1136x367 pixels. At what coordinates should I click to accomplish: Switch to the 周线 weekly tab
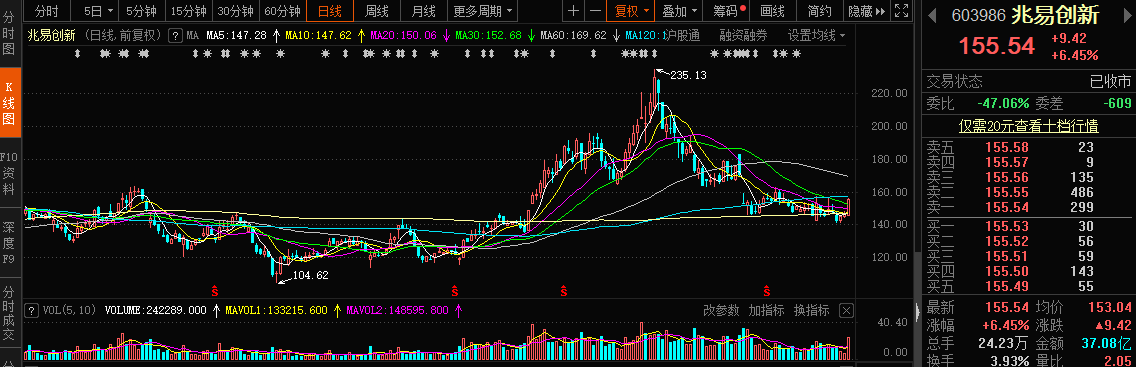coord(377,11)
